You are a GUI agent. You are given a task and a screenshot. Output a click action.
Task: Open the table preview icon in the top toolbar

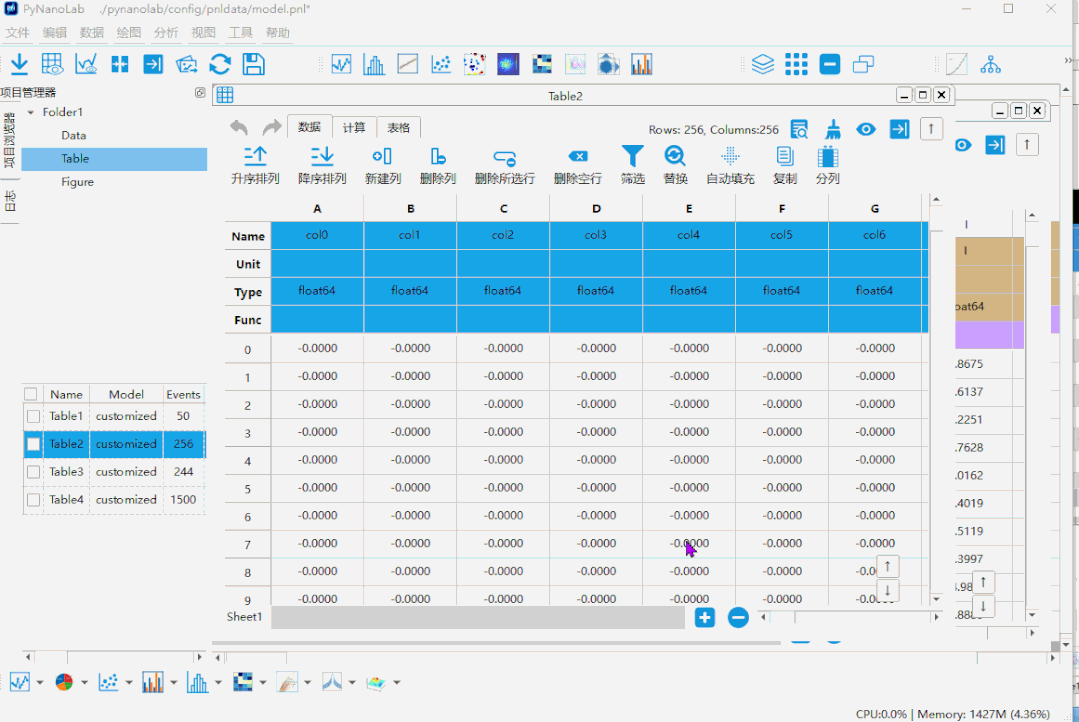[52, 64]
